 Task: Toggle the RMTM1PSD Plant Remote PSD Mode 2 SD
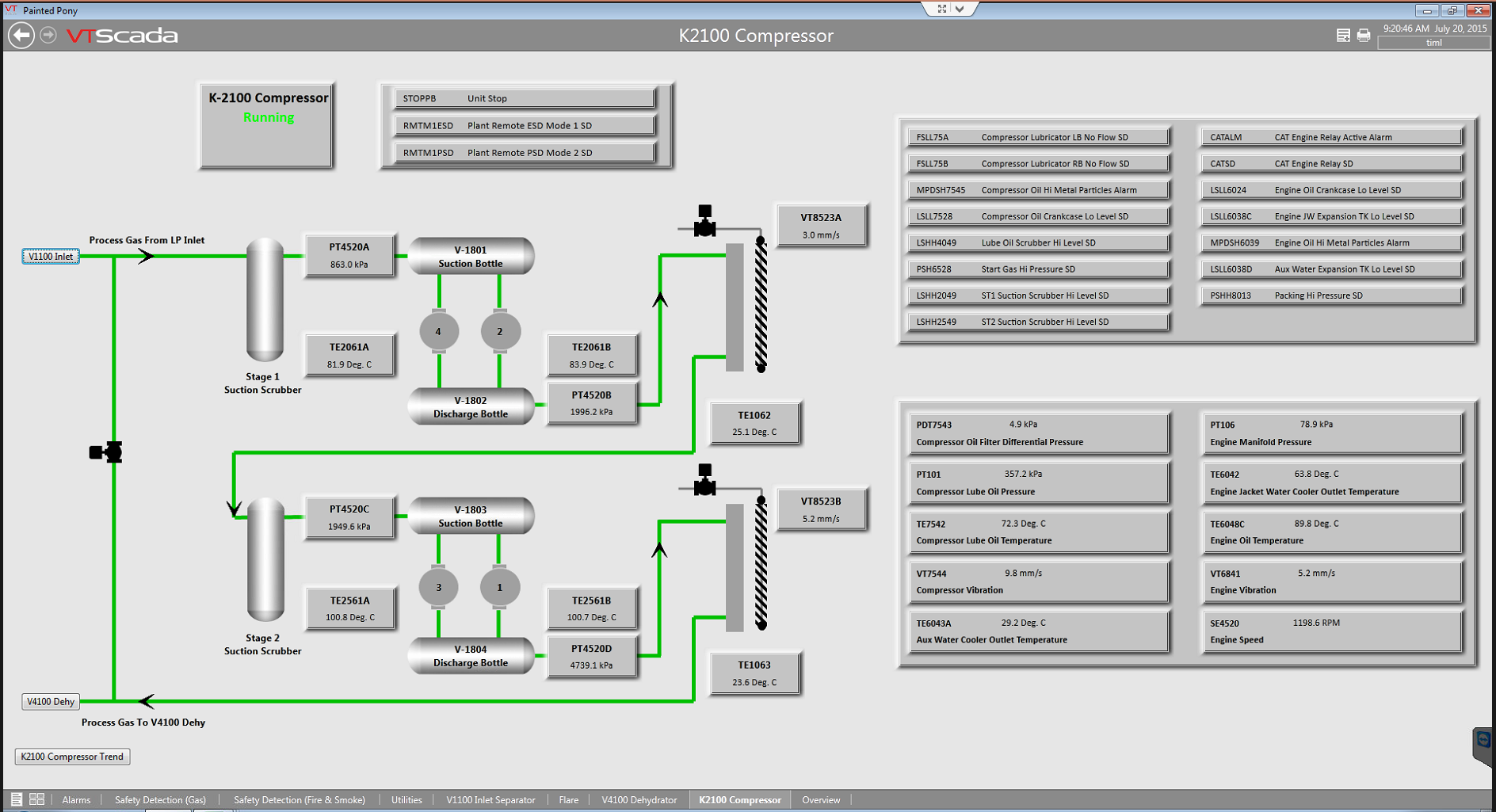pyautogui.click(x=524, y=152)
